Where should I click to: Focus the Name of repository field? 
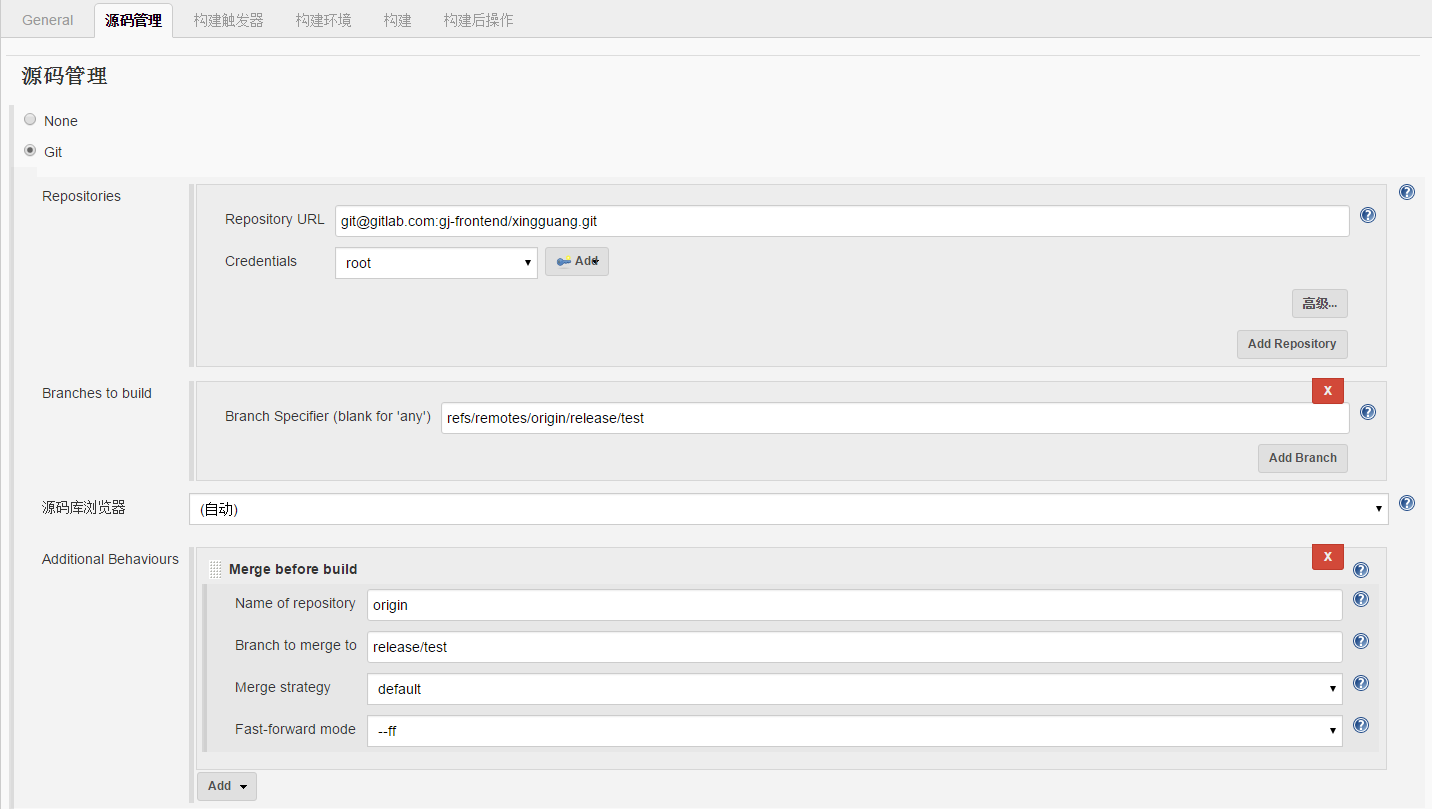(854, 605)
